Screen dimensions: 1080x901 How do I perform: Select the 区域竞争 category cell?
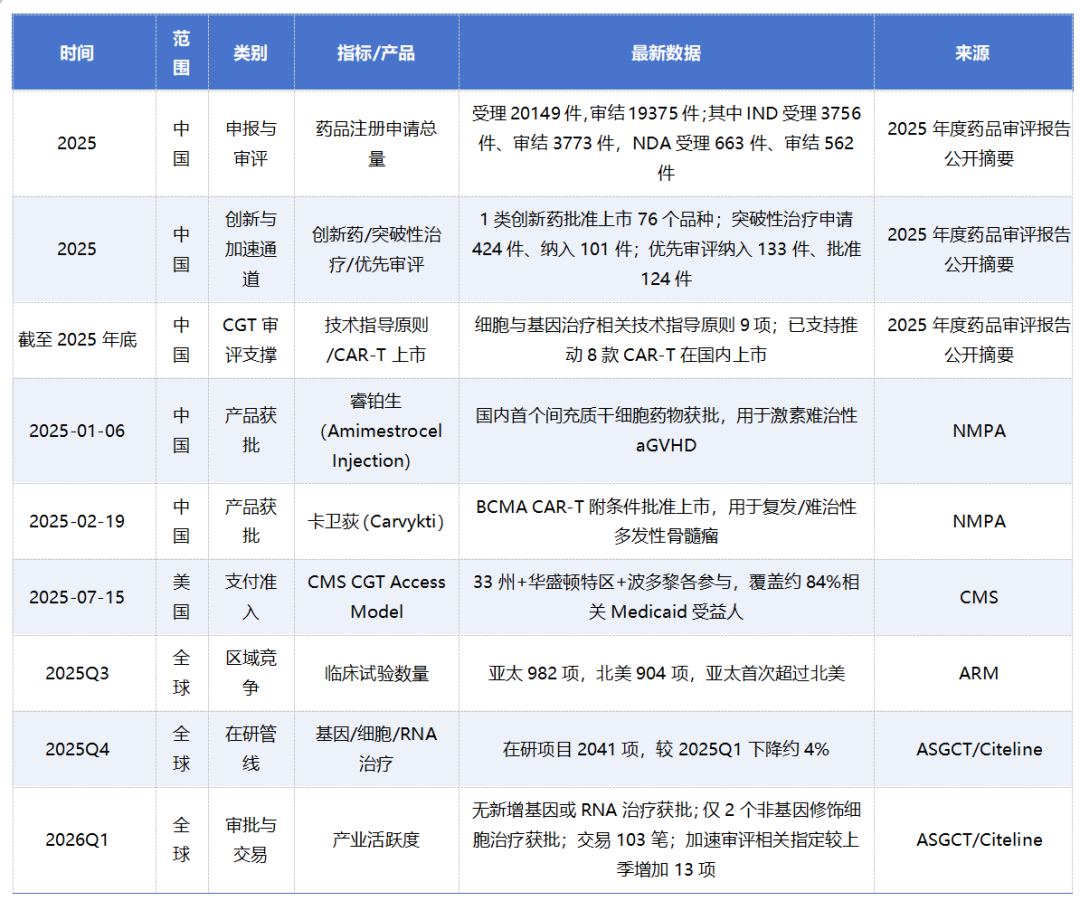pyautogui.click(x=251, y=673)
